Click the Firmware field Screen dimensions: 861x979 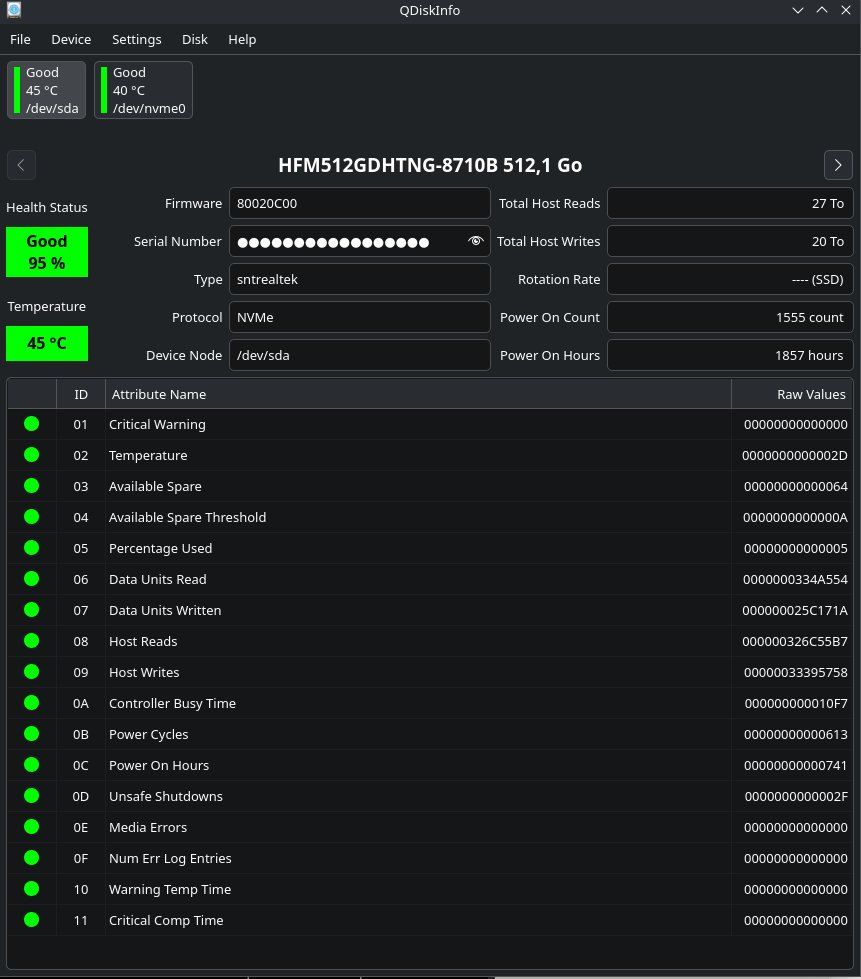pyautogui.click(x=360, y=203)
